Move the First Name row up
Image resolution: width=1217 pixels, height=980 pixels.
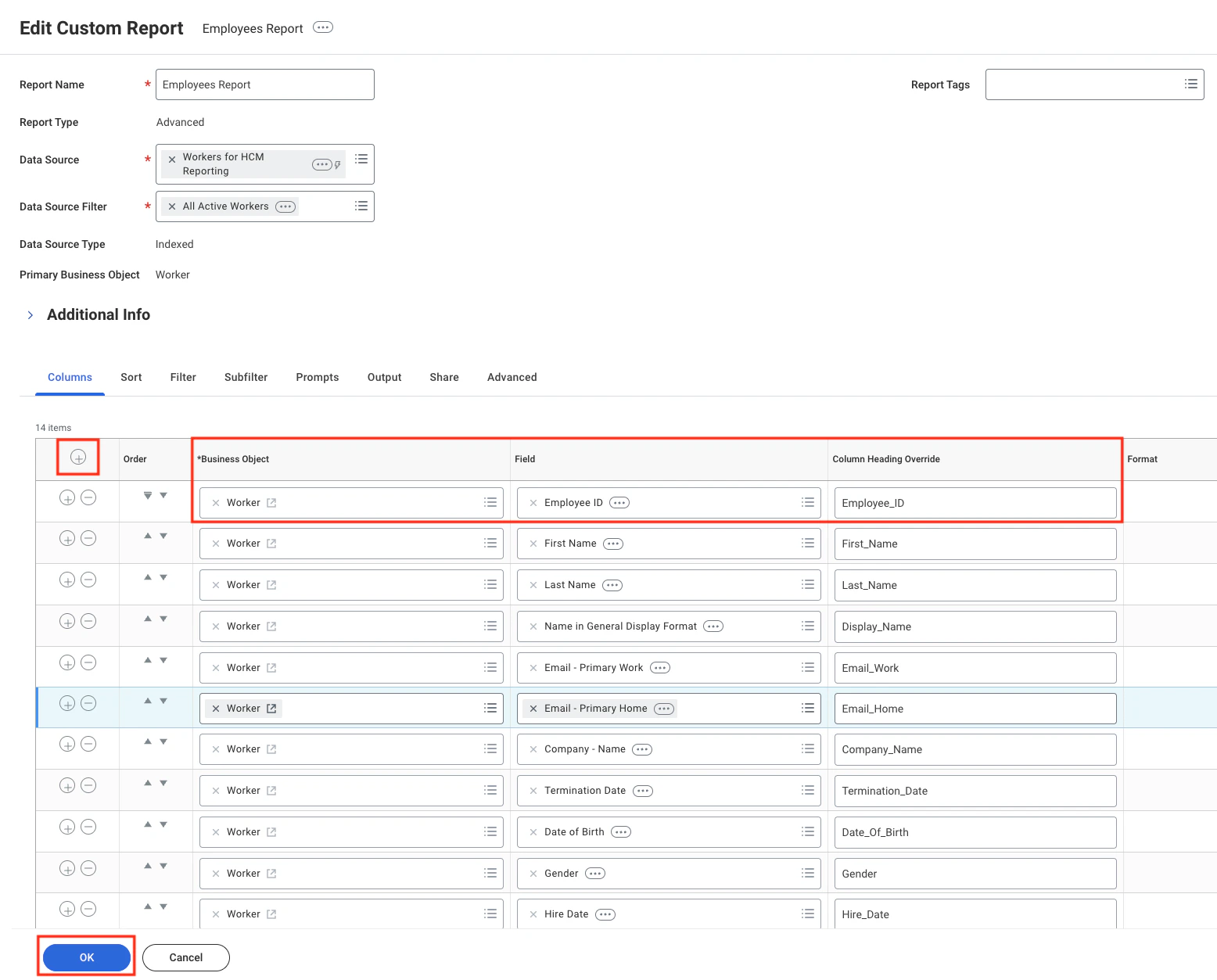(147, 538)
